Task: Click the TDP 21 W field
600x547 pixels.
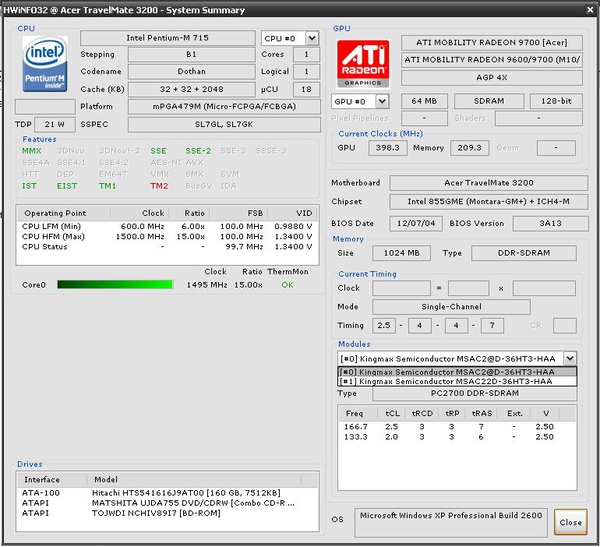Action: coord(55,124)
